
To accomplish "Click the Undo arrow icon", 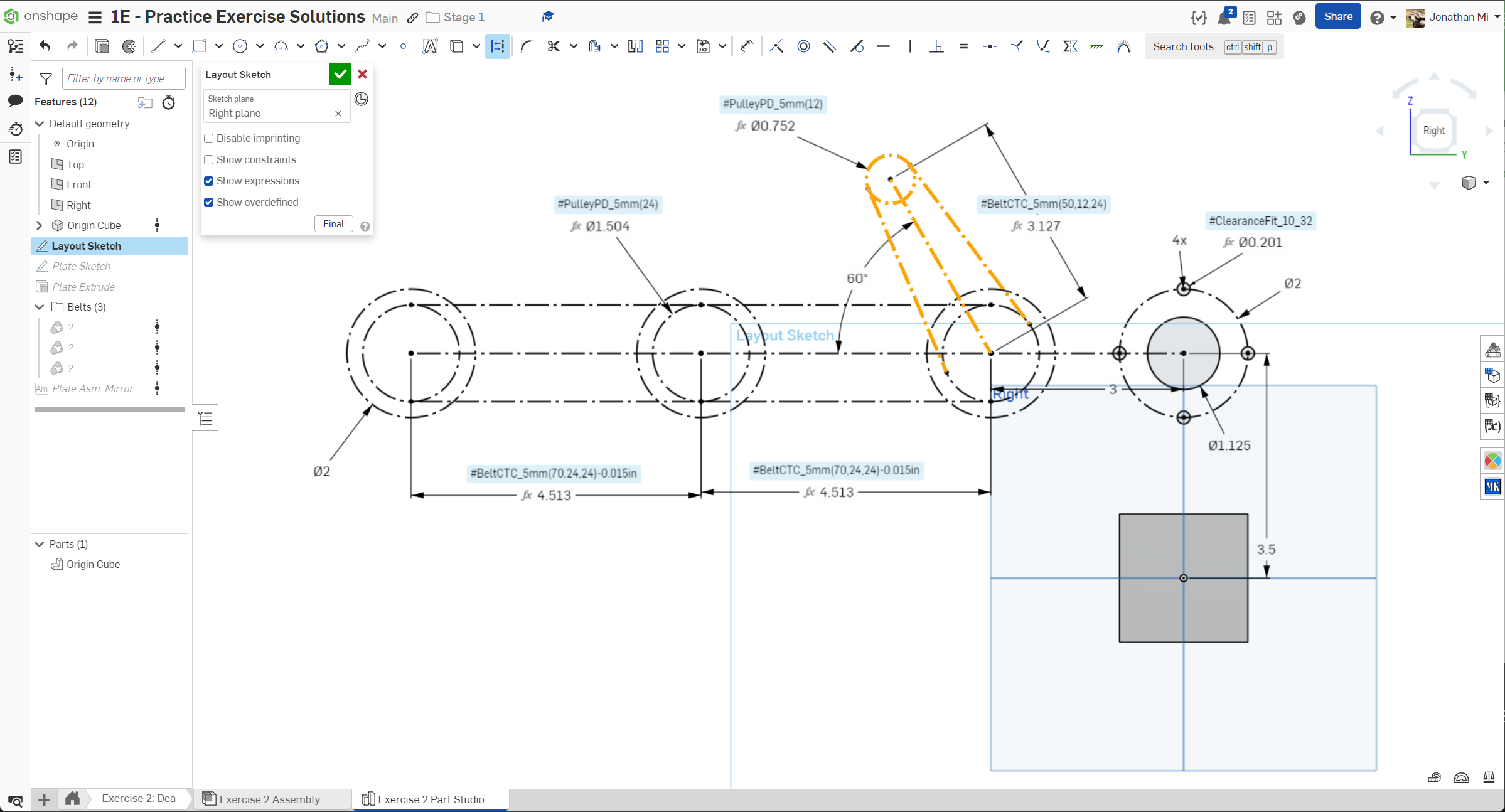I will coord(45,46).
